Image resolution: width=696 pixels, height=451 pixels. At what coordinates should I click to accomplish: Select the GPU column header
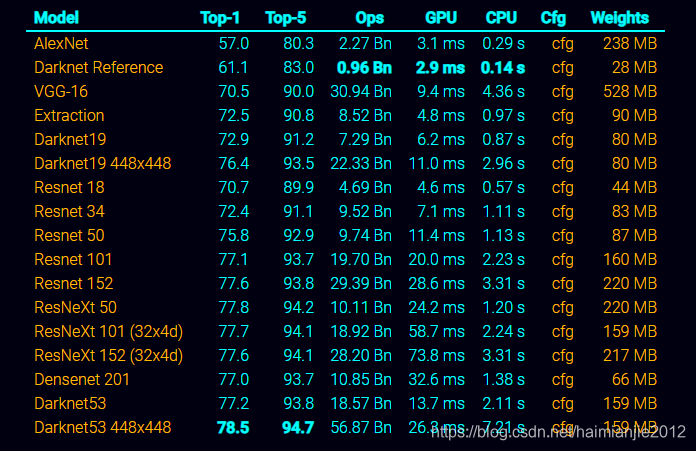pos(440,18)
